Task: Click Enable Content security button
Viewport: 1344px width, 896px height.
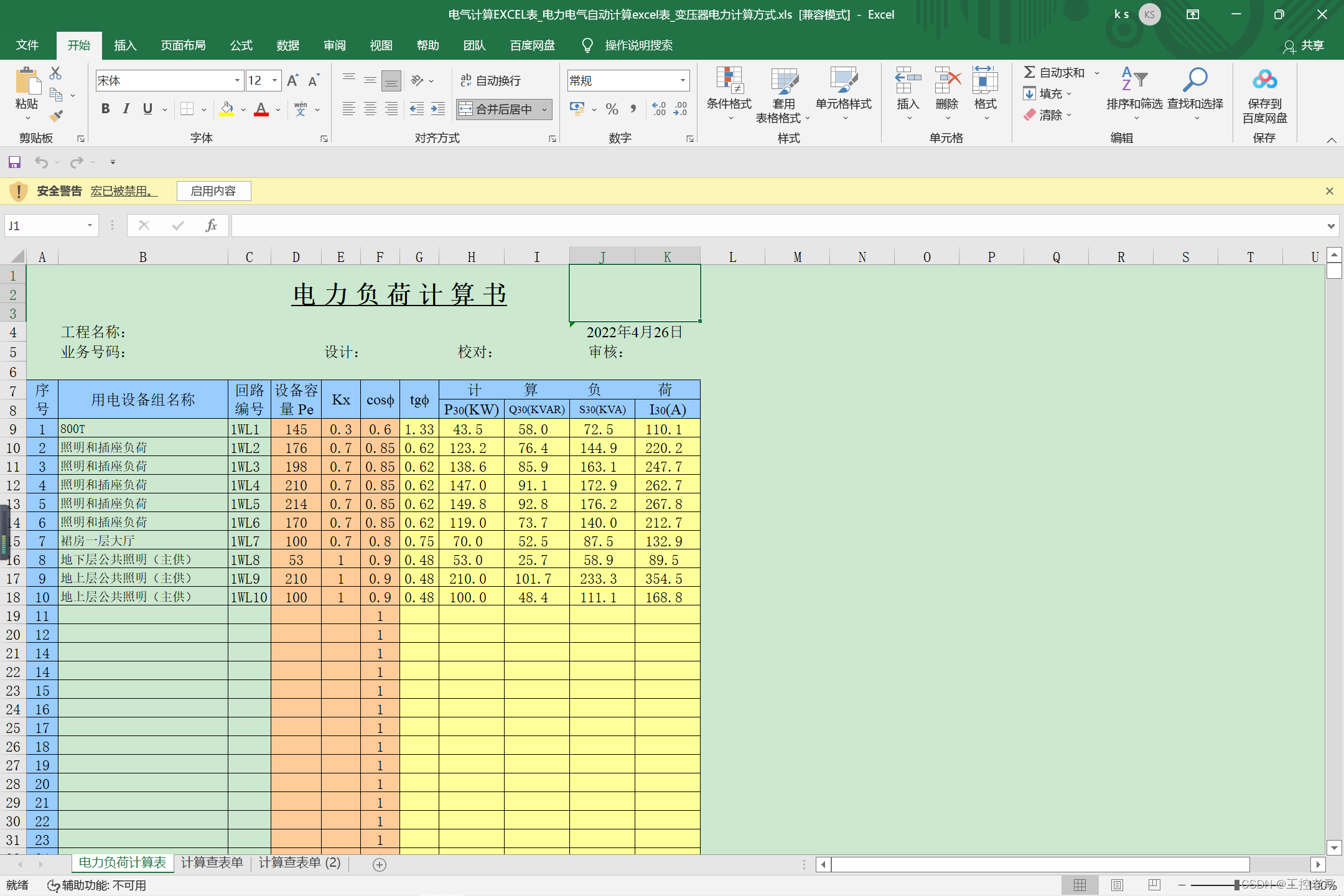Action: tap(213, 190)
